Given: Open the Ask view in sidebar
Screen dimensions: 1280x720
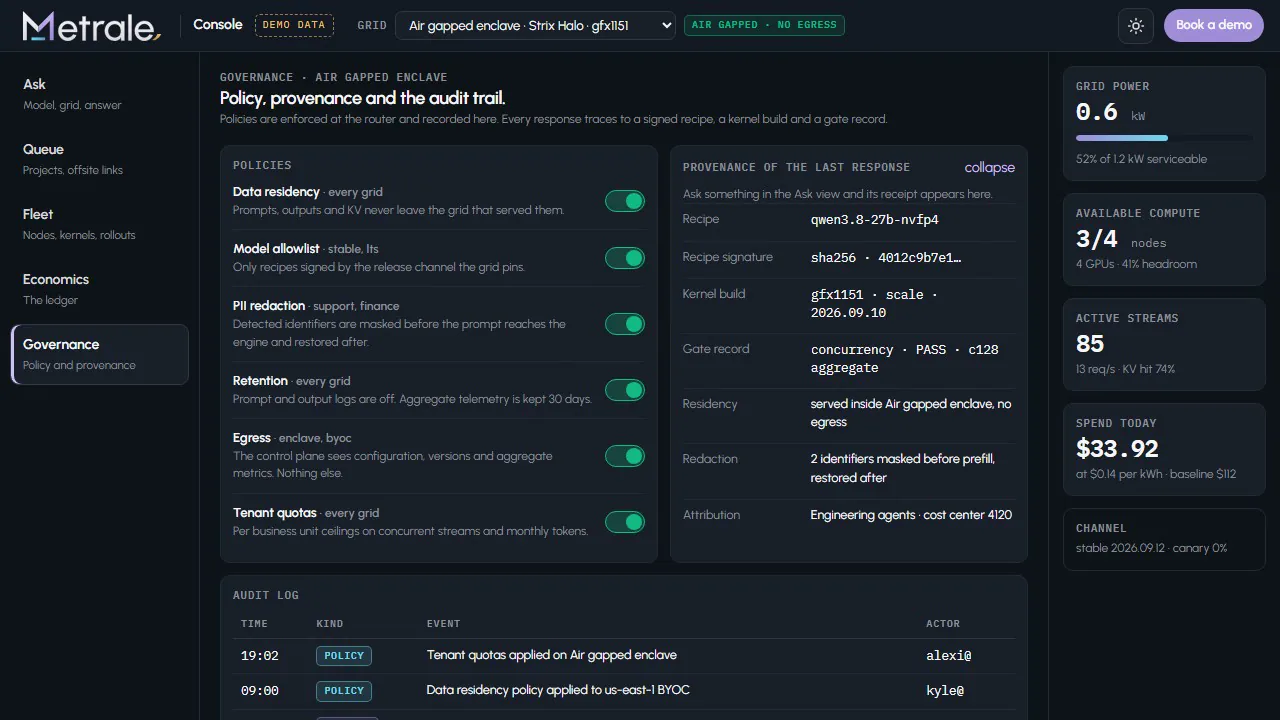Looking at the screenshot, I should coord(100,94).
